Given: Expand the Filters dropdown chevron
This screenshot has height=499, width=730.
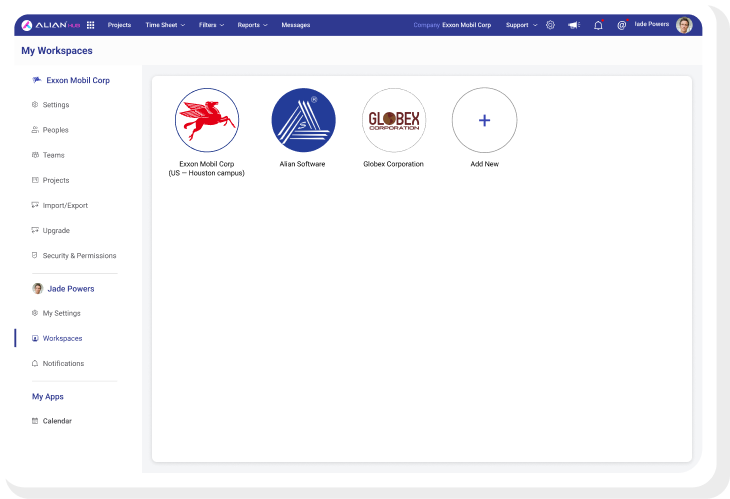Looking at the screenshot, I should [222, 25].
